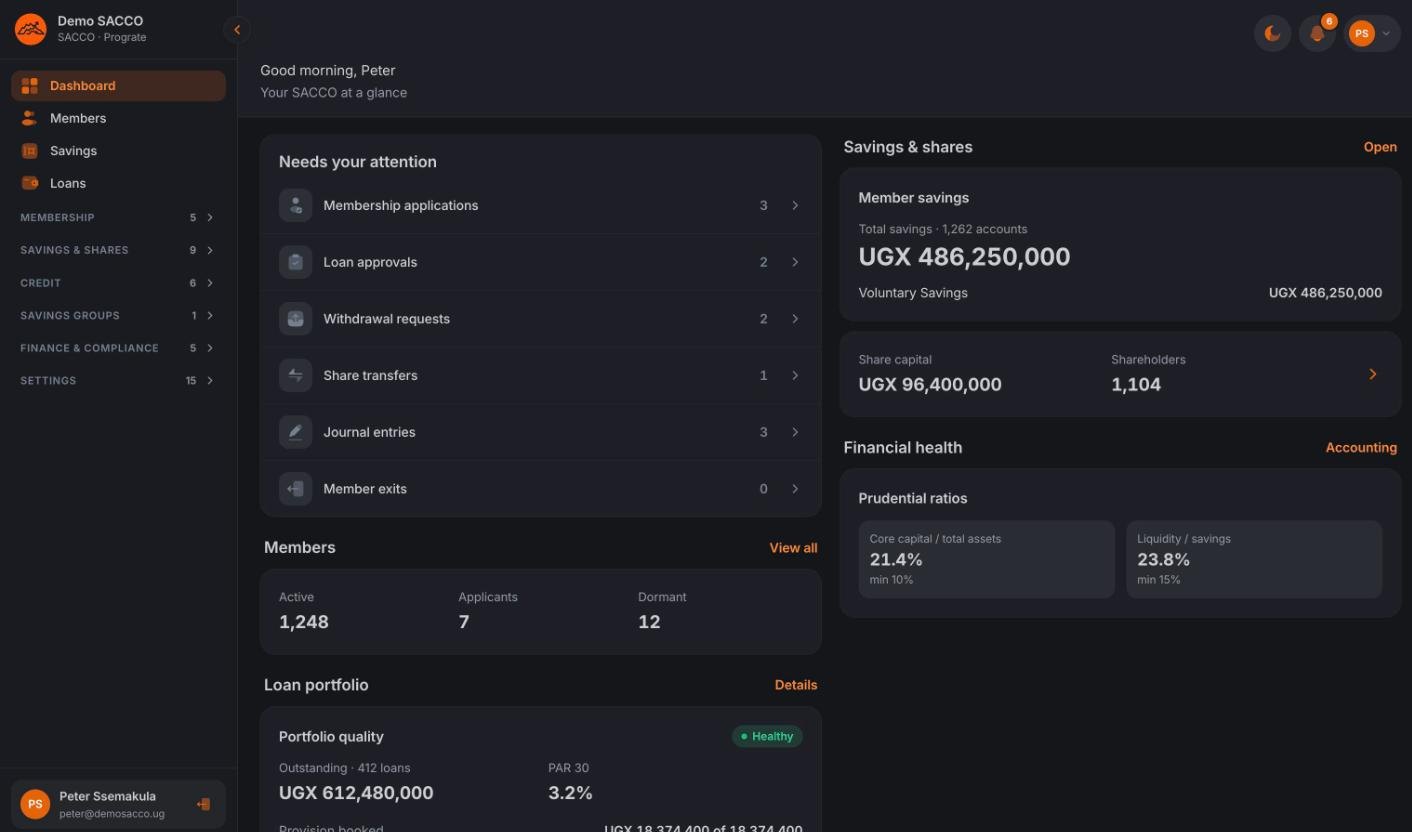Click the Membership applications label
The width and height of the screenshot is (1412, 832).
(401, 205)
